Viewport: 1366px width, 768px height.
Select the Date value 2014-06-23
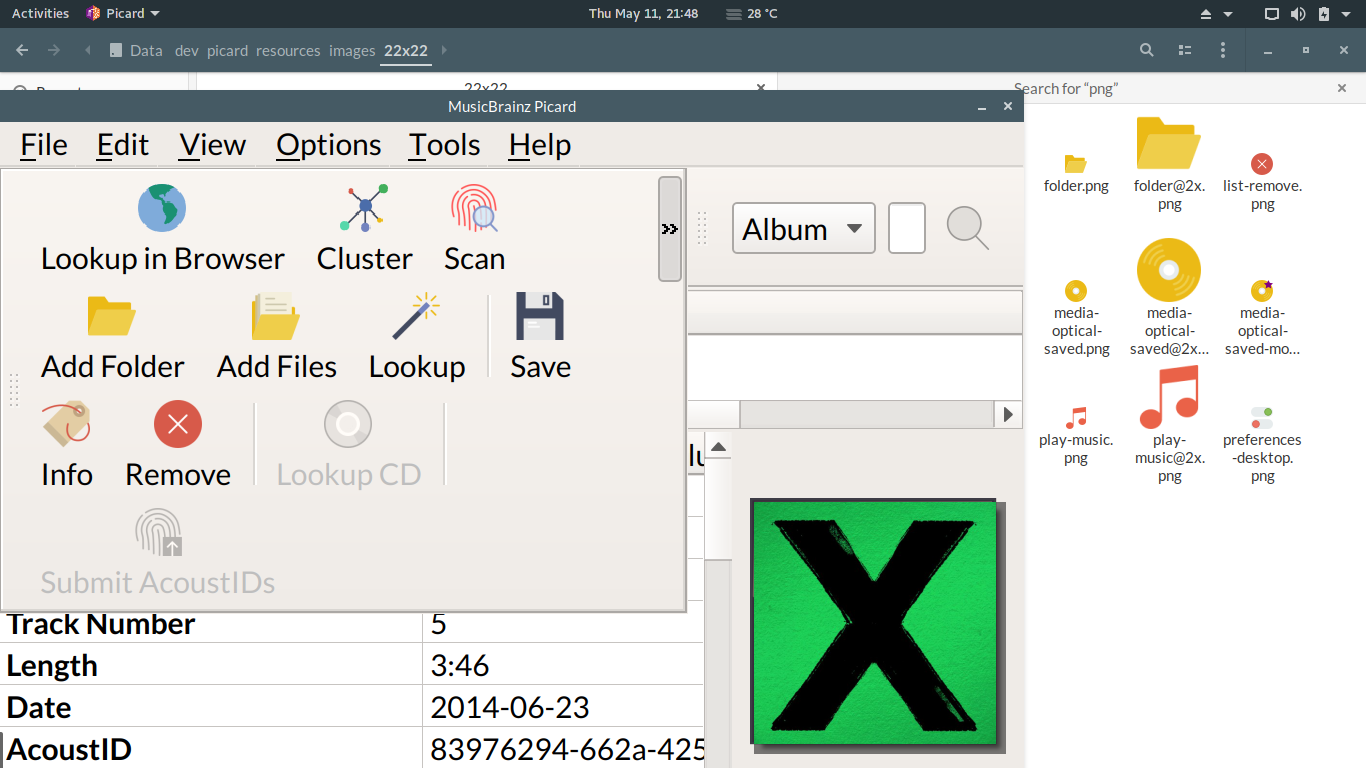point(510,708)
